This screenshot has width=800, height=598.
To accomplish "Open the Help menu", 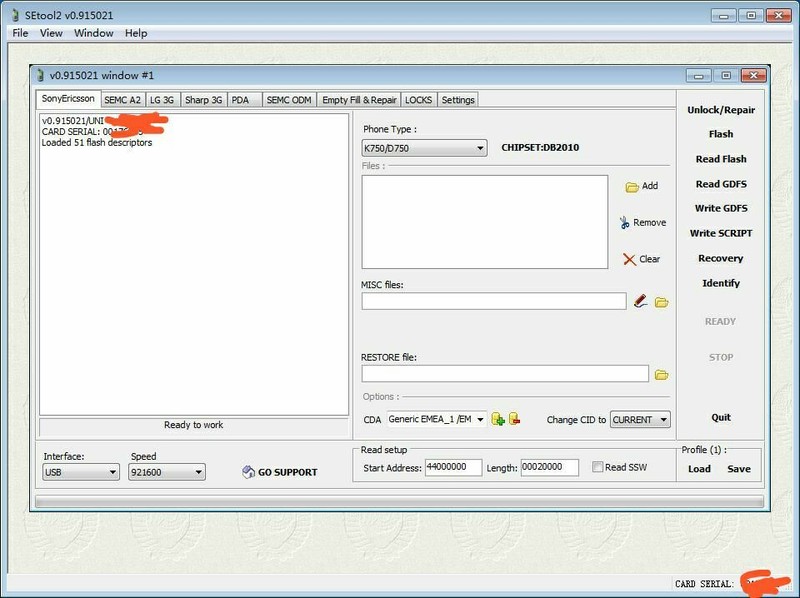I will (x=136, y=33).
